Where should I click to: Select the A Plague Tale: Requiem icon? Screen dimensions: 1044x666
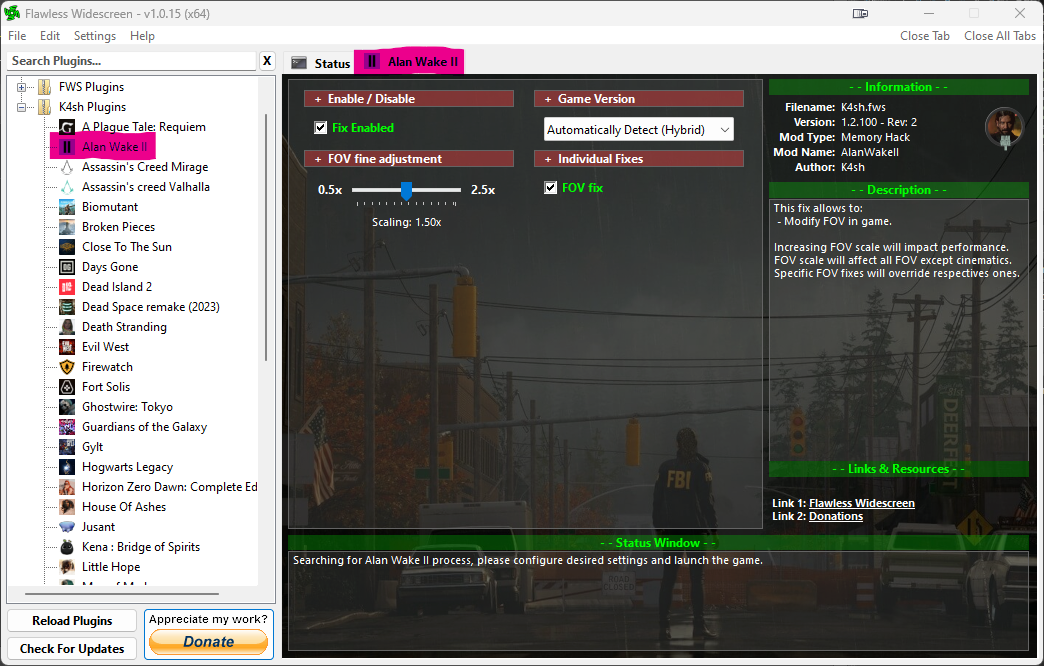pos(67,127)
